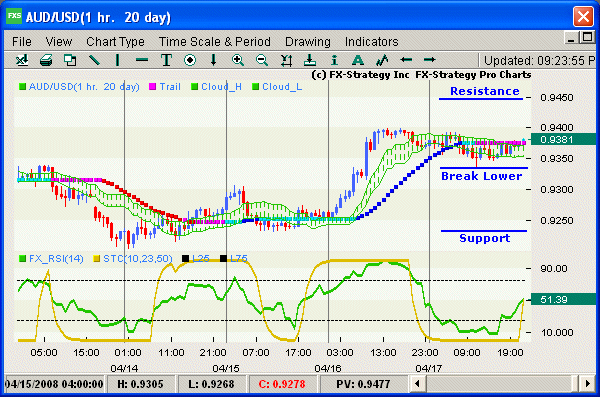Click the bold A font icon

click(x=358, y=60)
